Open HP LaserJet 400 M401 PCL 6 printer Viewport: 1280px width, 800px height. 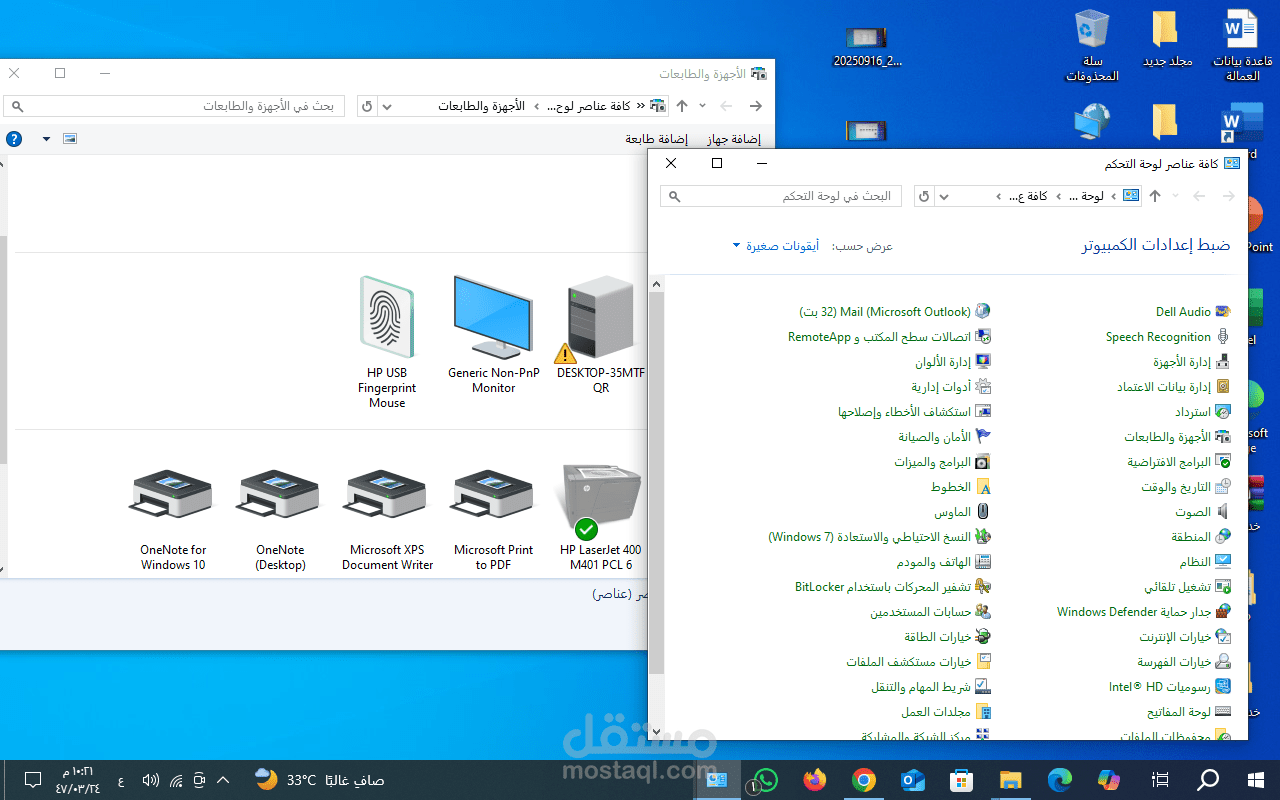600,518
